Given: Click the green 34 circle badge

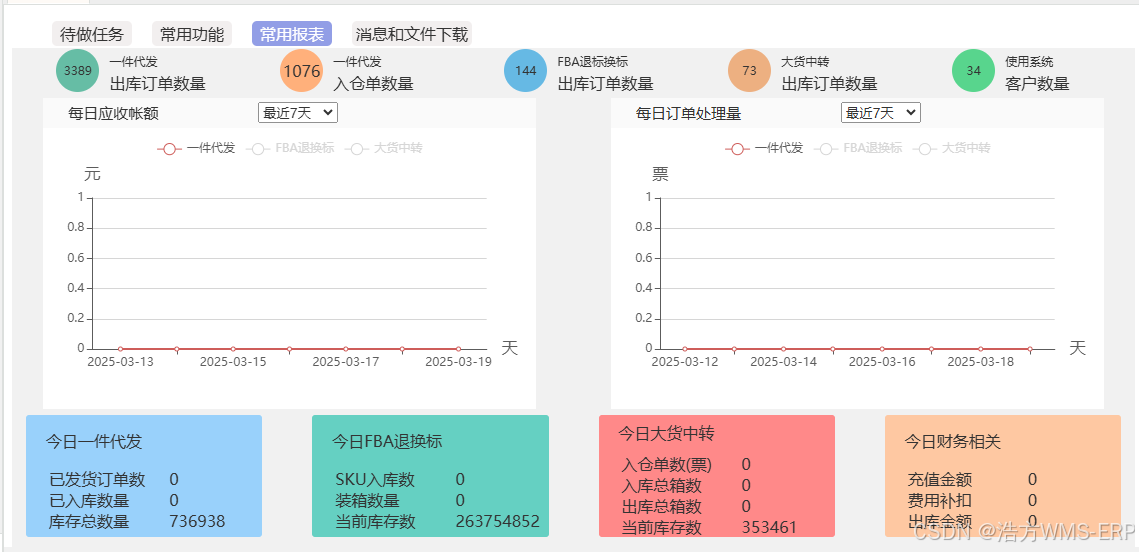Looking at the screenshot, I should [x=973, y=70].
